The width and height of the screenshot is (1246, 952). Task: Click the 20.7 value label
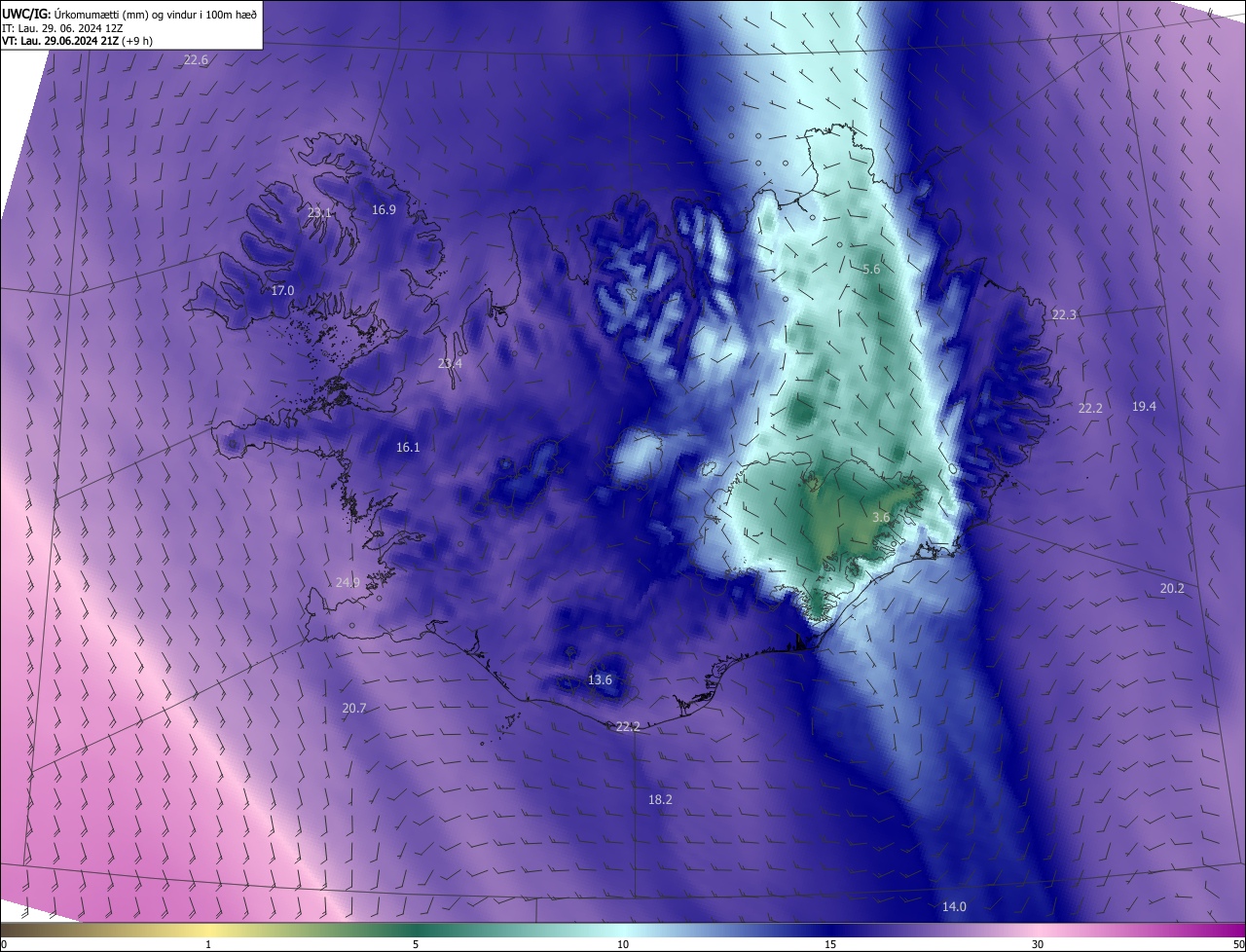point(354,709)
